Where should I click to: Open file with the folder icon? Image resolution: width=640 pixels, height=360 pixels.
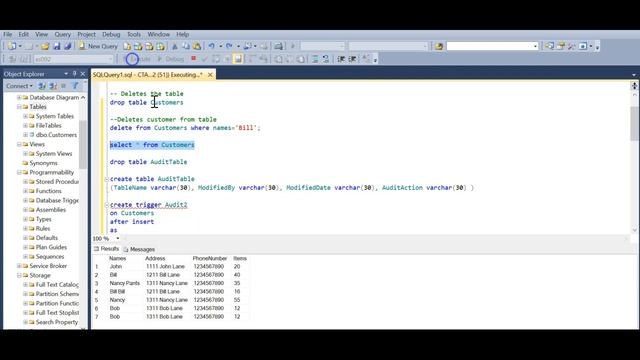45,46
